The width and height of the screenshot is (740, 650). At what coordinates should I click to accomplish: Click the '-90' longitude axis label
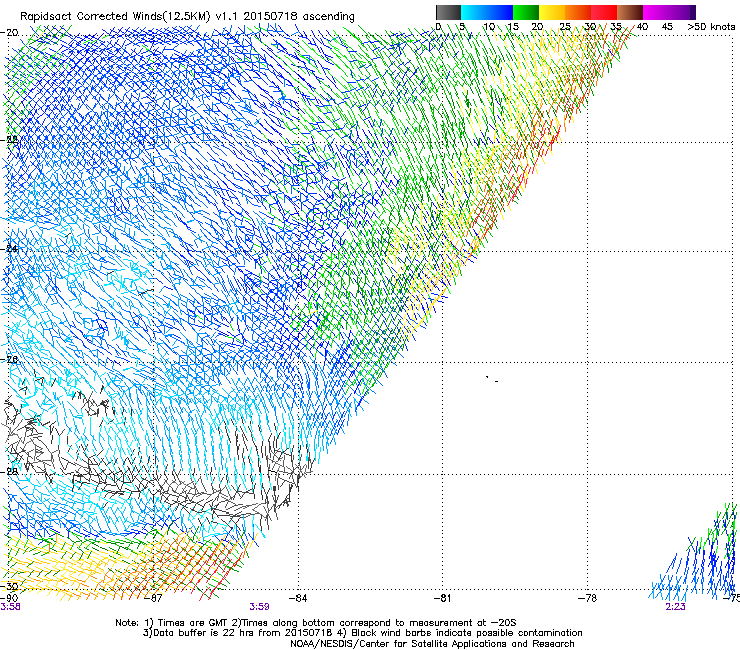[x=9, y=598]
